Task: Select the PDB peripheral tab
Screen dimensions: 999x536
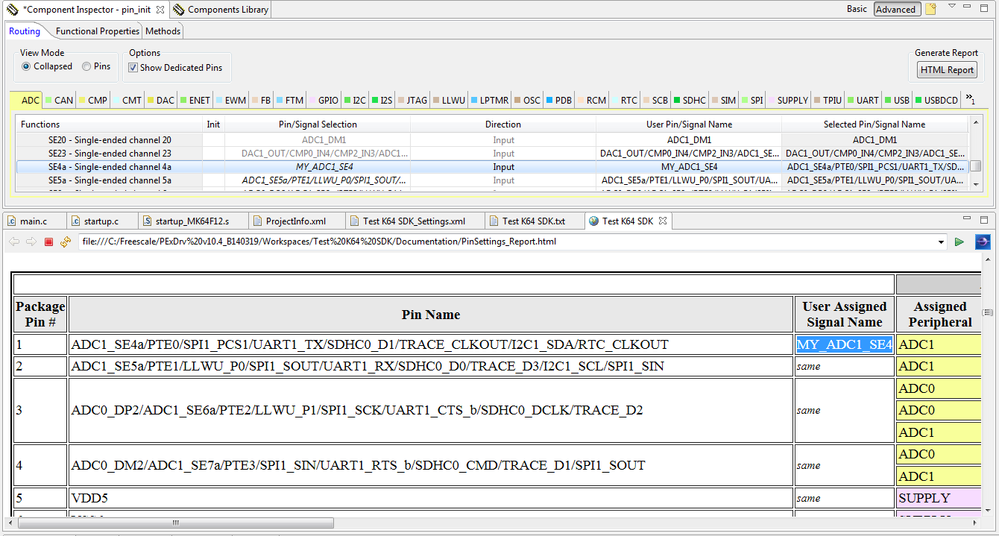Action: click(x=559, y=100)
